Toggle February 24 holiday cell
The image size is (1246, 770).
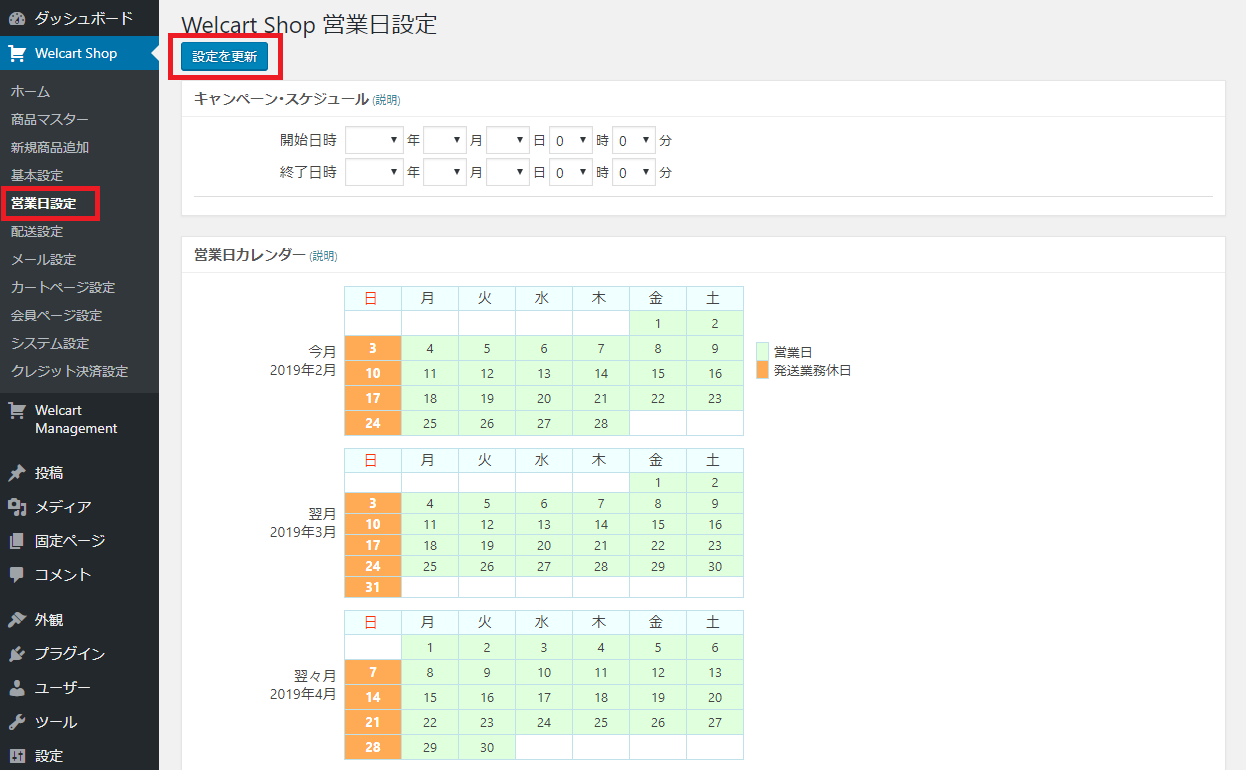tap(373, 423)
